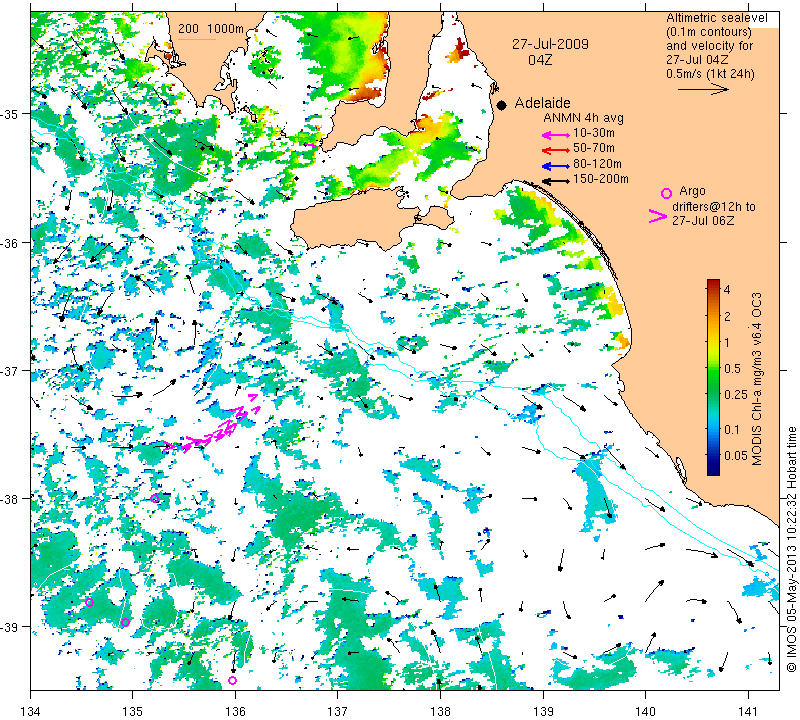Click the 'Altimetric sealevel' heading
The width and height of the screenshot is (800, 720).
pyautogui.click(x=716, y=18)
